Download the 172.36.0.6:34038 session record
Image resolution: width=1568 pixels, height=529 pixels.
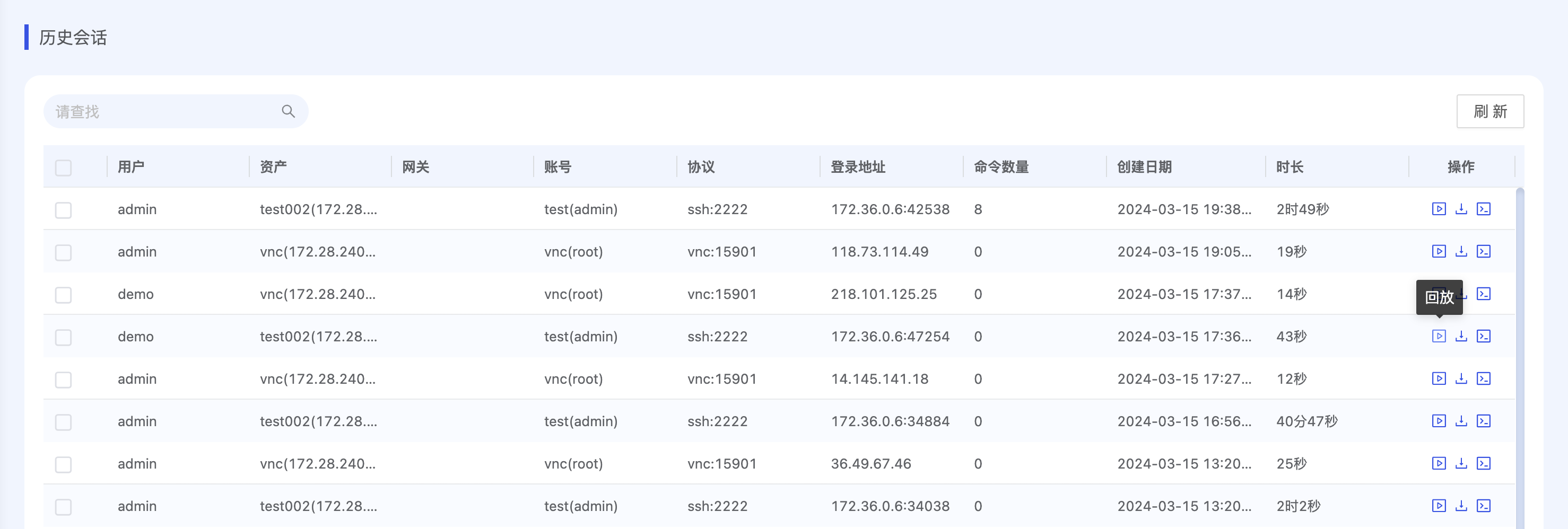tap(1461, 506)
